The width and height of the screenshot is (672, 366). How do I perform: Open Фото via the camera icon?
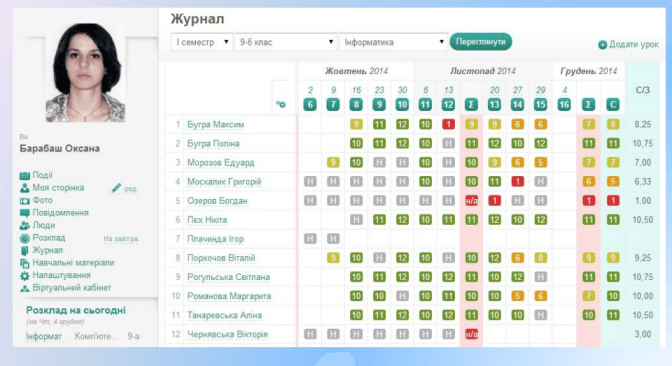[x=24, y=201]
